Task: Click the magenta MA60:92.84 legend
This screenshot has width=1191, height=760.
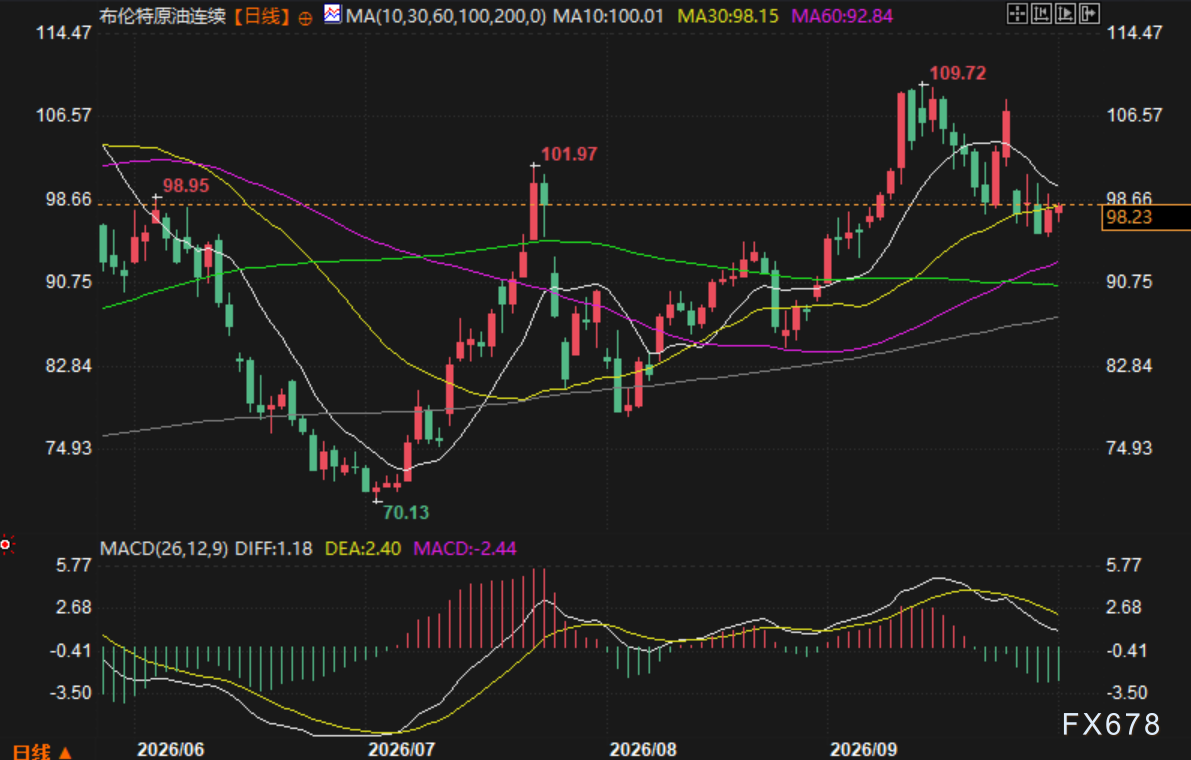Action: pos(842,16)
